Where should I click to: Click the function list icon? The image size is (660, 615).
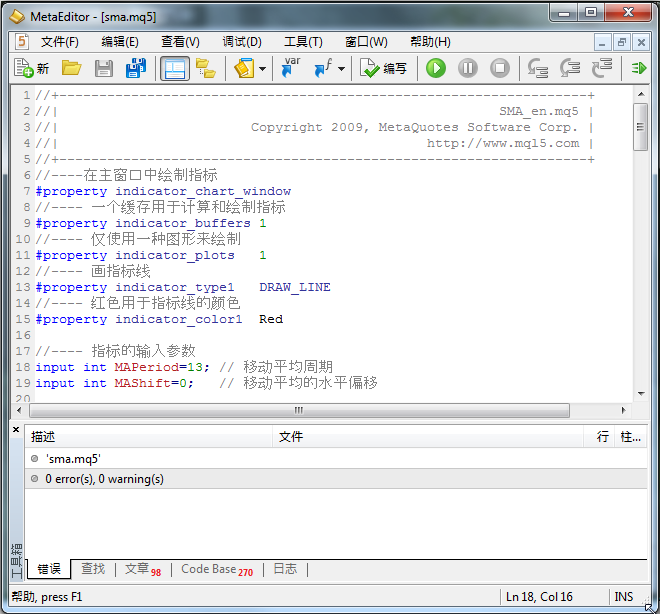323,68
